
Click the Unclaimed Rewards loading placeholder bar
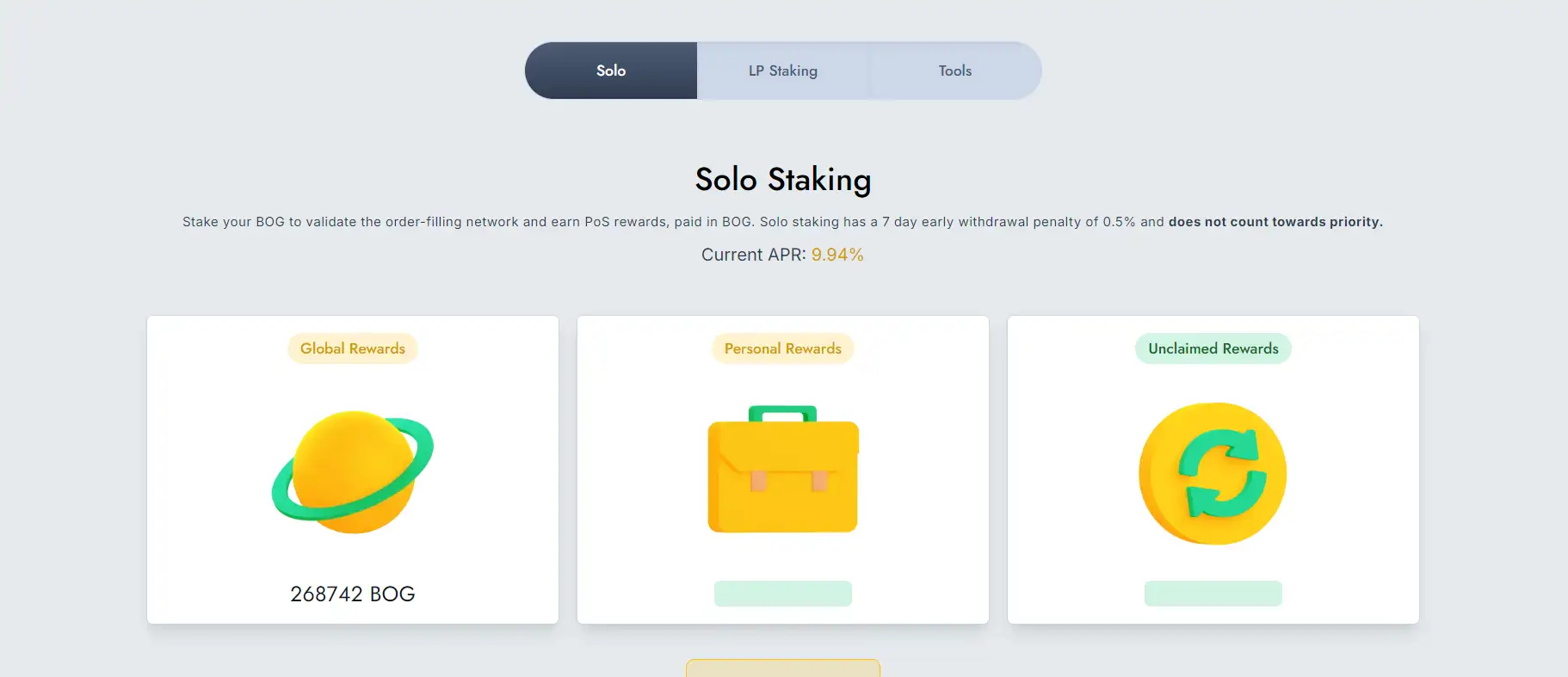pyautogui.click(x=1213, y=594)
